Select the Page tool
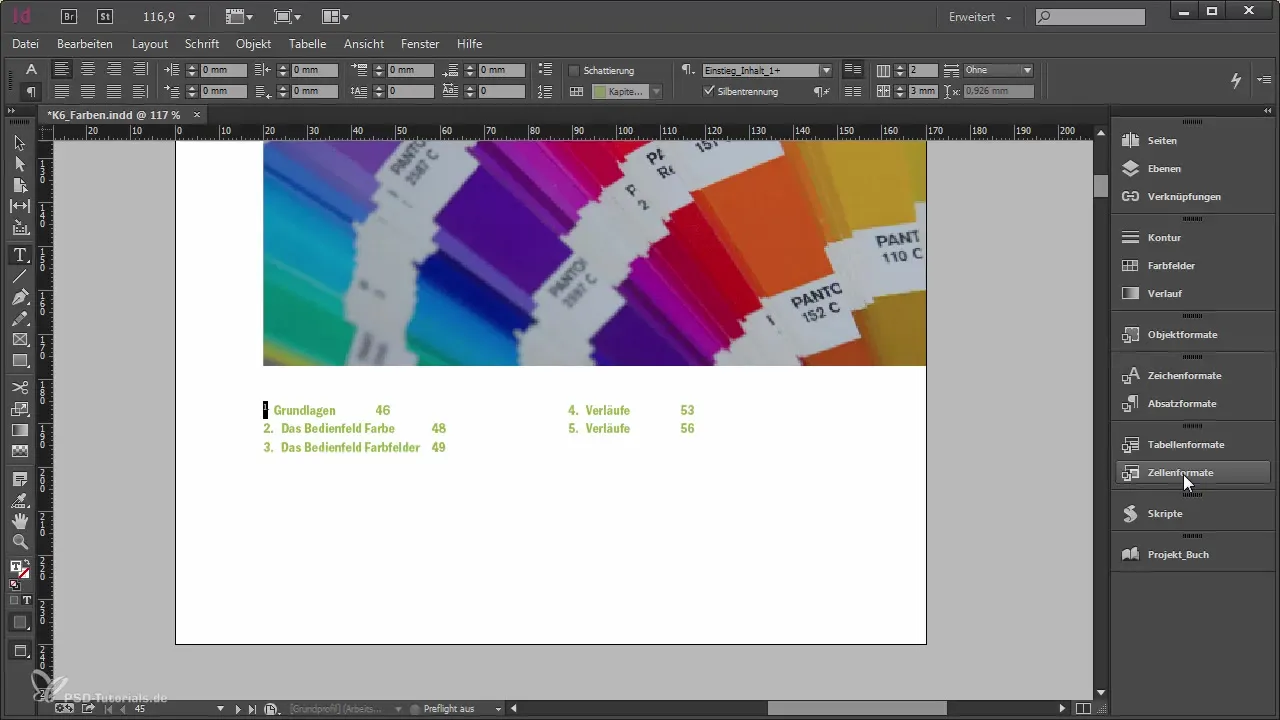The image size is (1280, 720). (19, 185)
